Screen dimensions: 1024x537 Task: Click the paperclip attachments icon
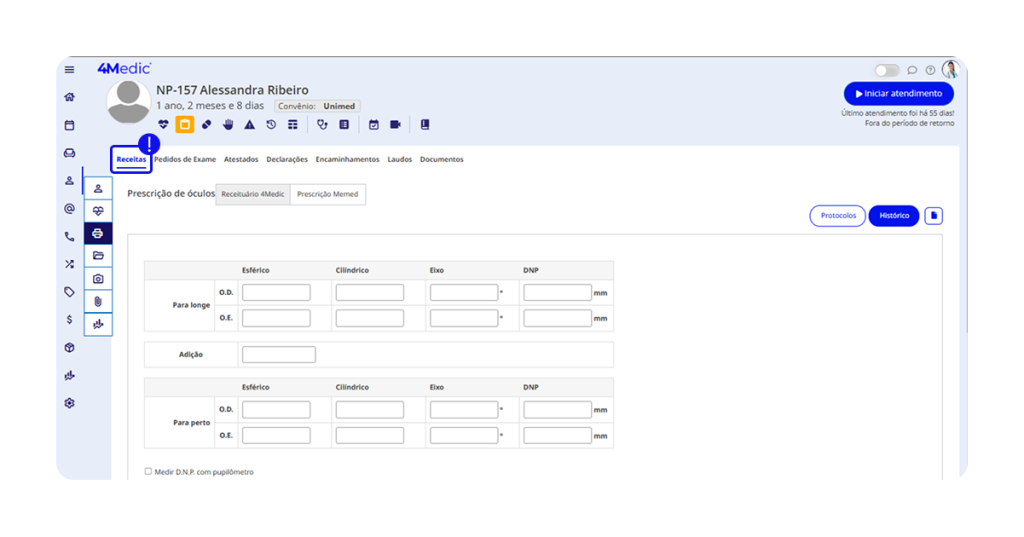(98, 301)
